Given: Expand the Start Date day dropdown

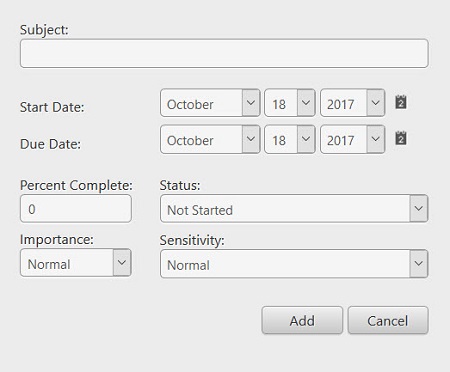Looking at the screenshot, I should [289, 103].
